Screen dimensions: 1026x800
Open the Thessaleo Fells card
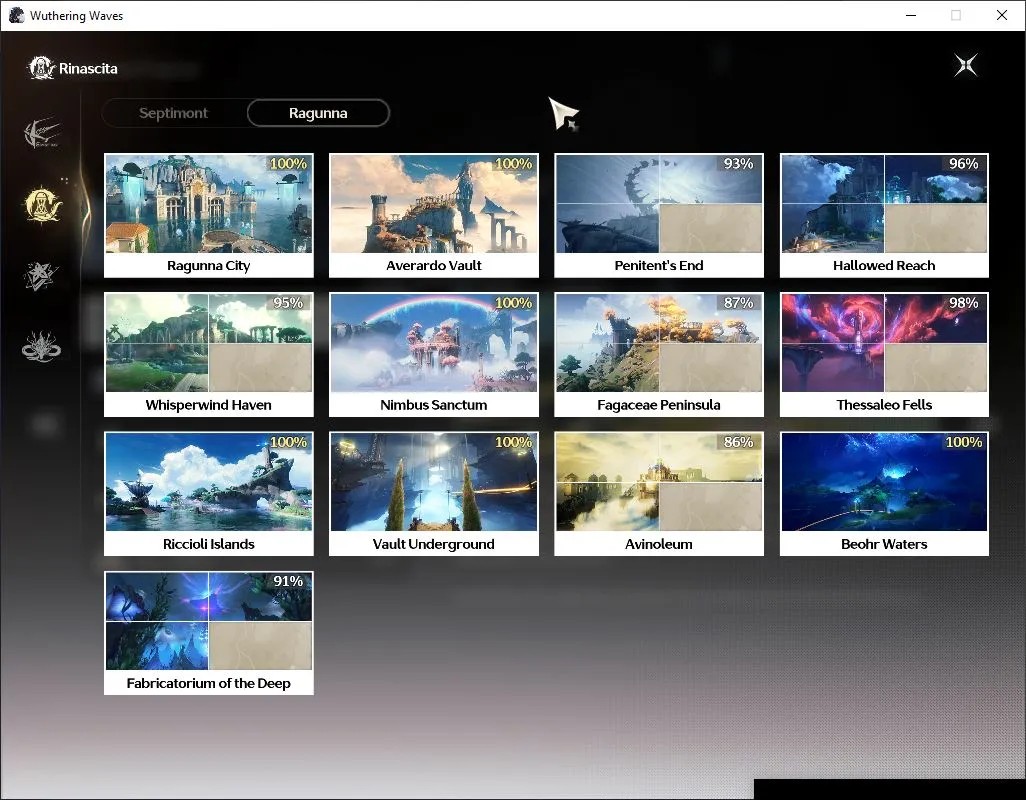pyautogui.click(x=884, y=355)
